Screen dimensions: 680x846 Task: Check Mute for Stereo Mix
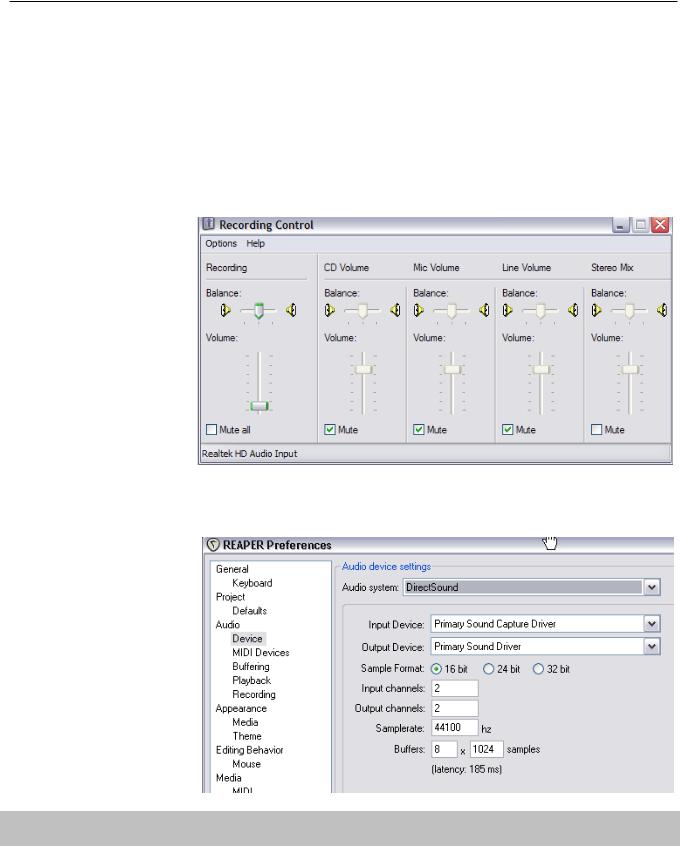click(596, 429)
